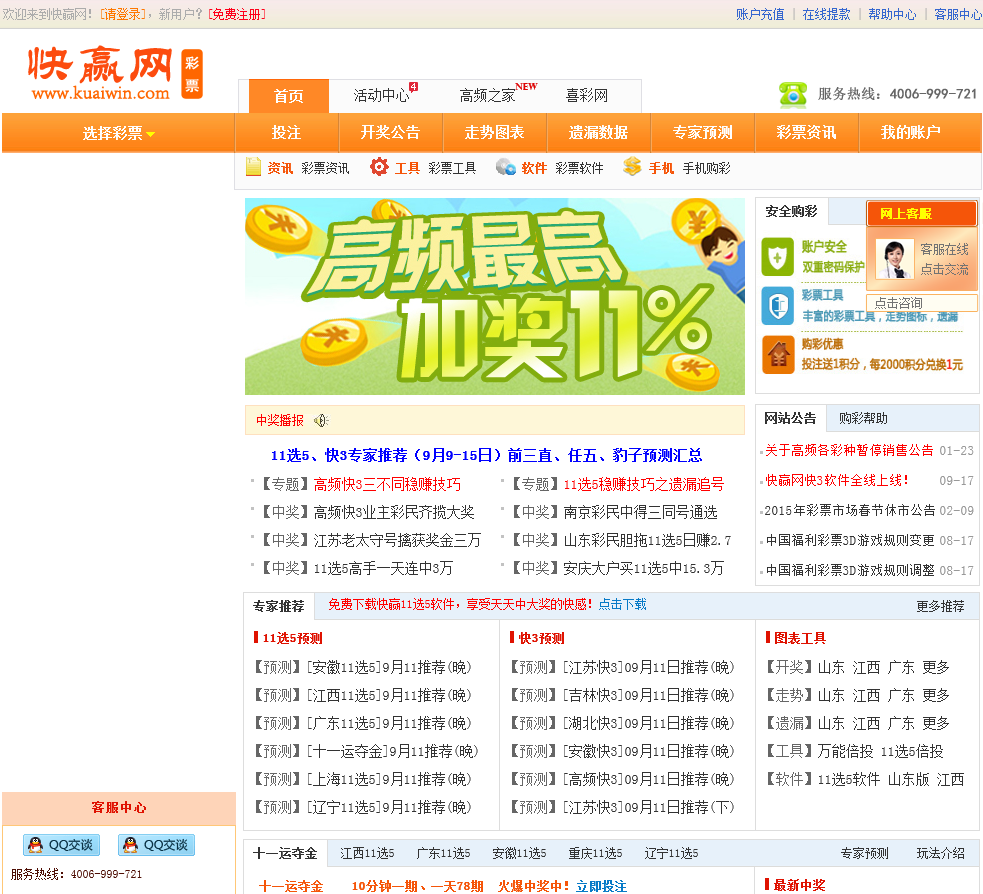Click the gold coin 手机 icon
The height and width of the screenshot is (894, 983).
633,167
